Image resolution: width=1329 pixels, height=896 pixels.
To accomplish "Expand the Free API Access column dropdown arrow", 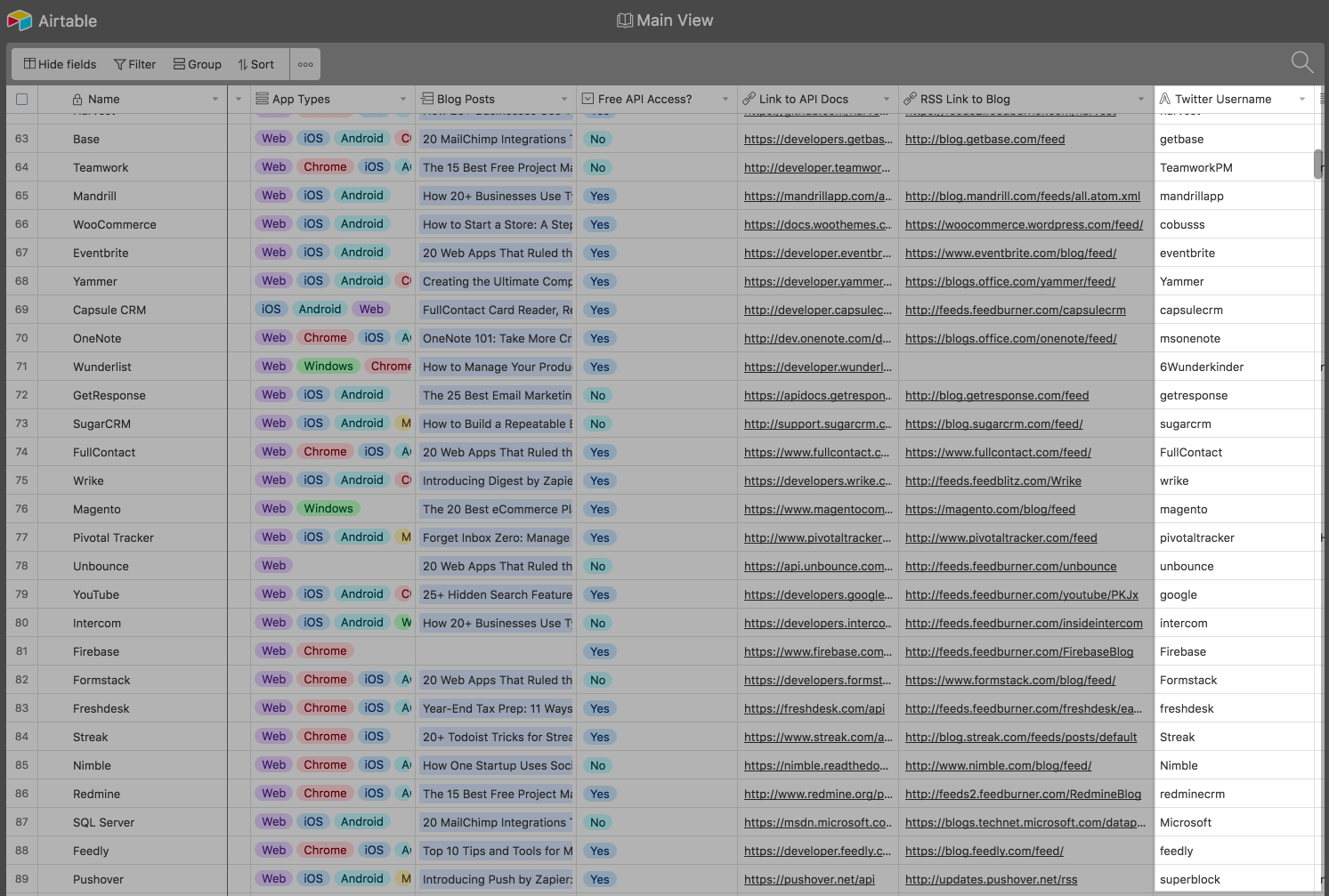I will point(725,100).
